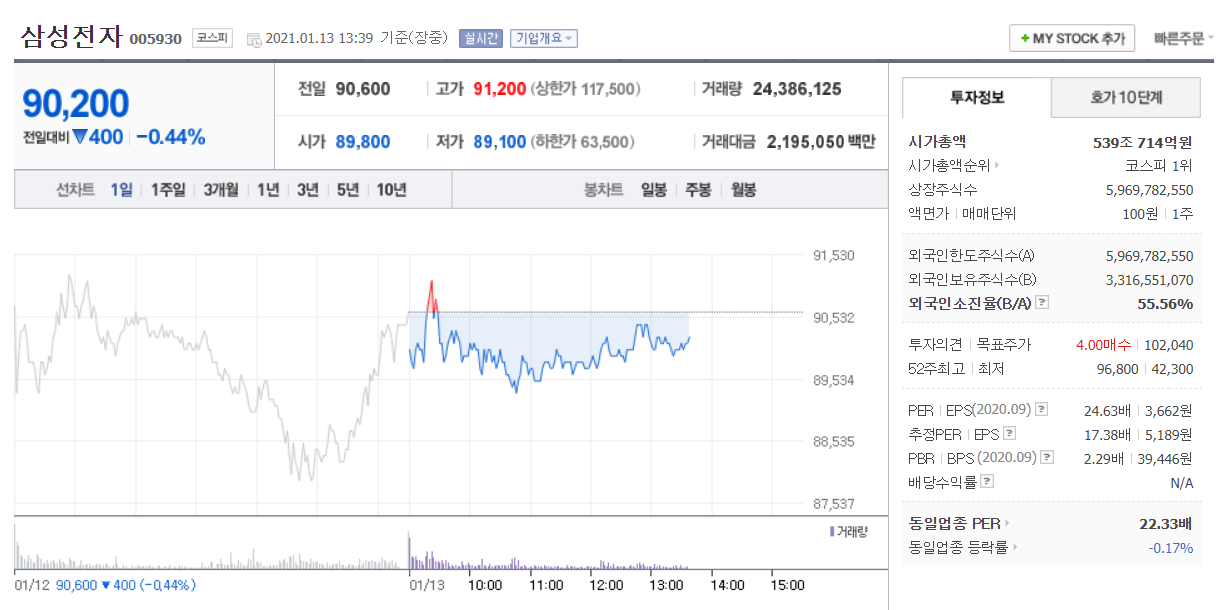Screen dimensions: 1227x610
Task: Toggle the 실시간 realtime badge
Action: 481,39
